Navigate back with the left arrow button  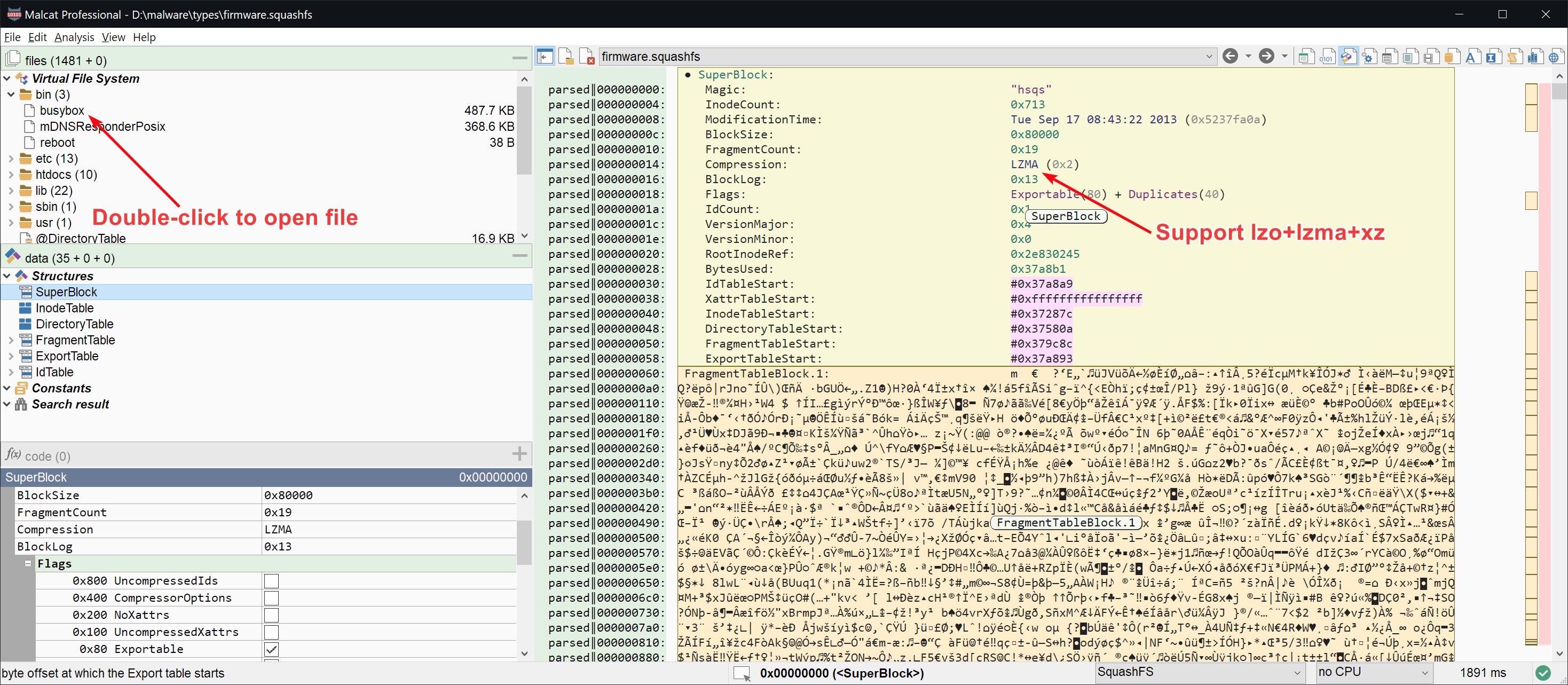pyautogui.click(x=1230, y=57)
